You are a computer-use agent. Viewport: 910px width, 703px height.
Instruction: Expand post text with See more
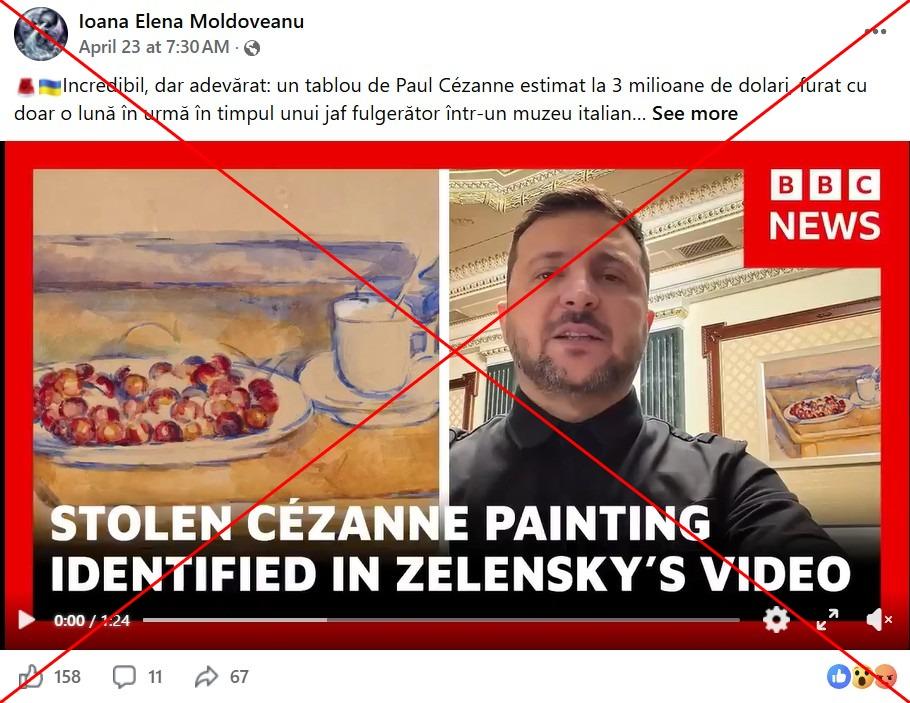[x=695, y=114]
